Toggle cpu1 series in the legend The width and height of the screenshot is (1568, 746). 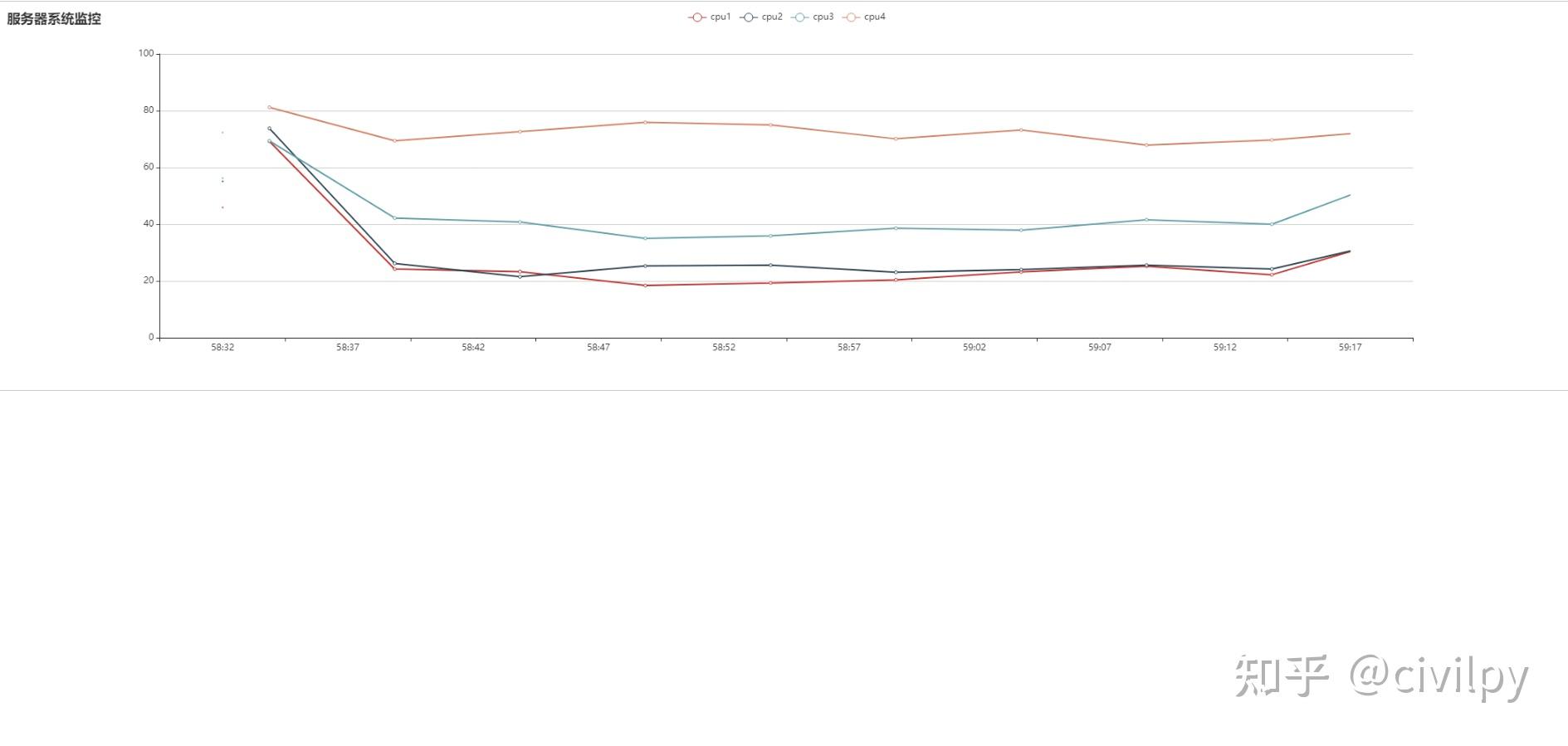(710, 17)
